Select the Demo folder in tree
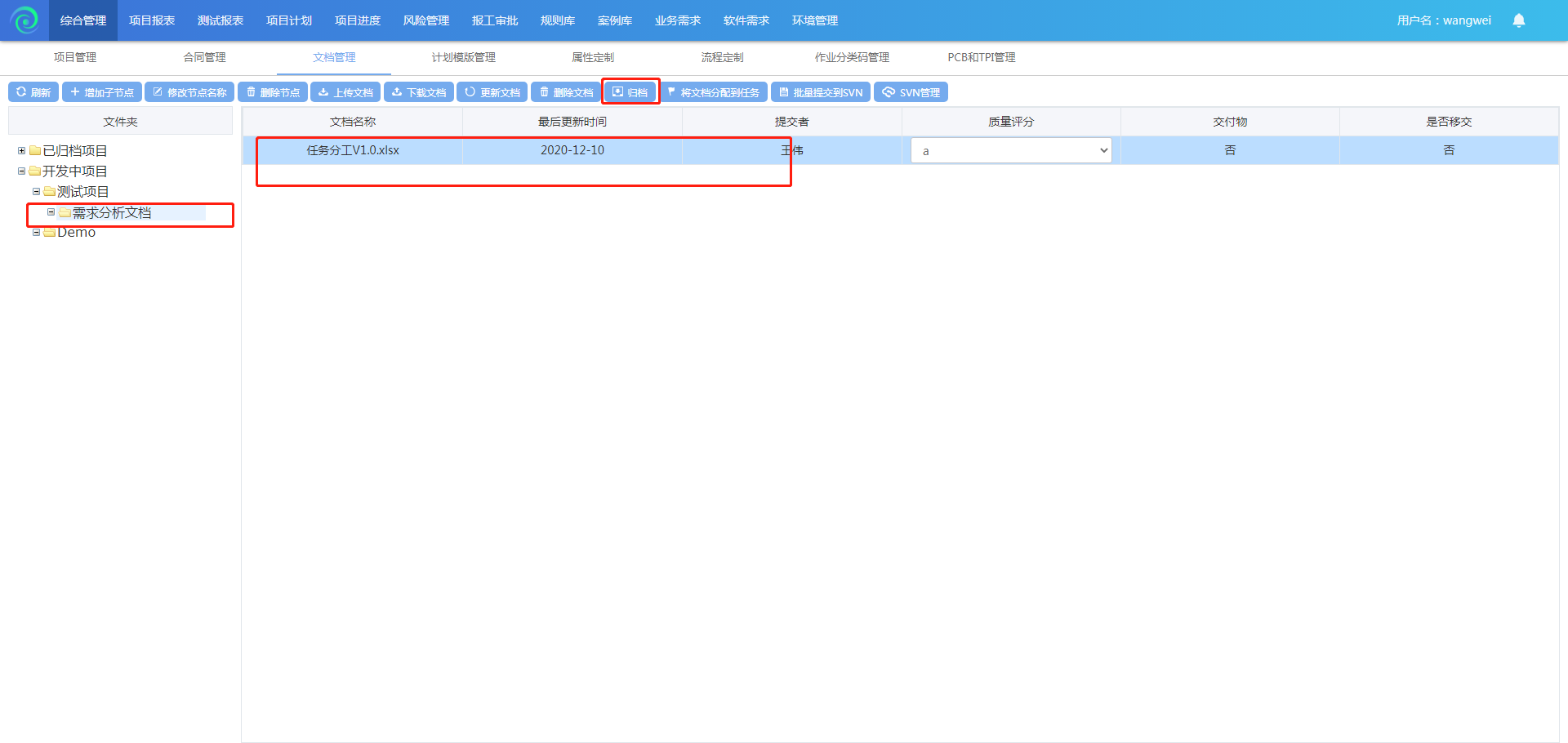Viewport: 1568px width, 743px height. [76, 233]
